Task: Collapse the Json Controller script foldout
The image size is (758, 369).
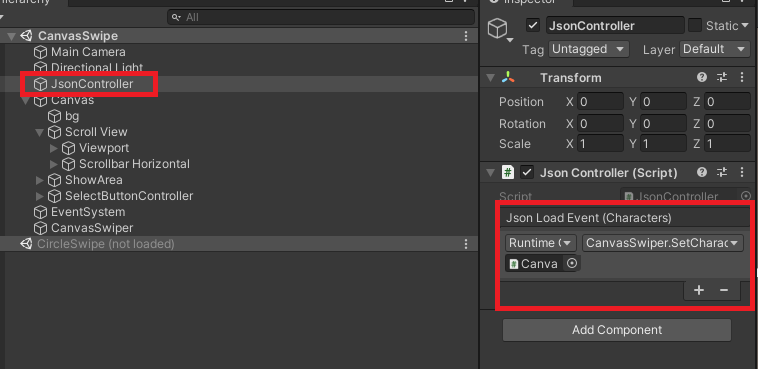Action: pyautogui.click(x=491, y=172)
